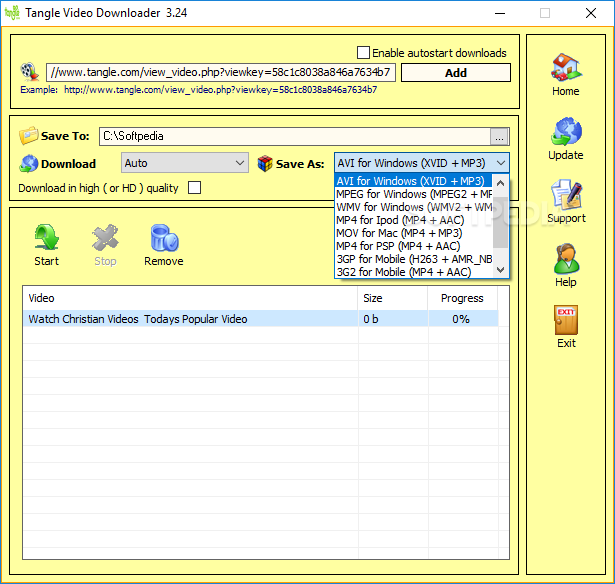The image size is (615, 584).
Task: Click the Add button
Action: pos(456,73)
